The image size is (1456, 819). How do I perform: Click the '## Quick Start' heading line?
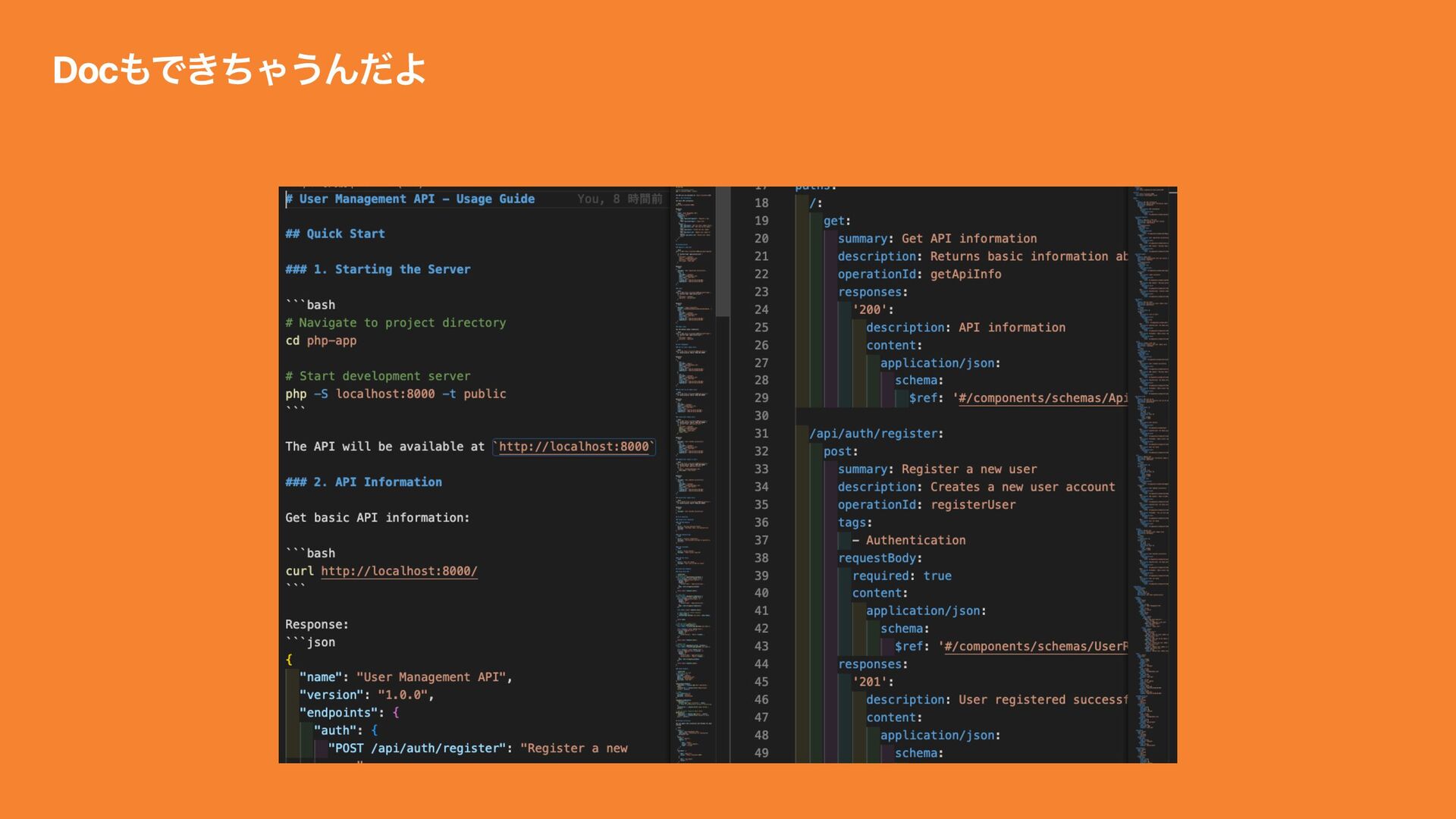point(335,234)
